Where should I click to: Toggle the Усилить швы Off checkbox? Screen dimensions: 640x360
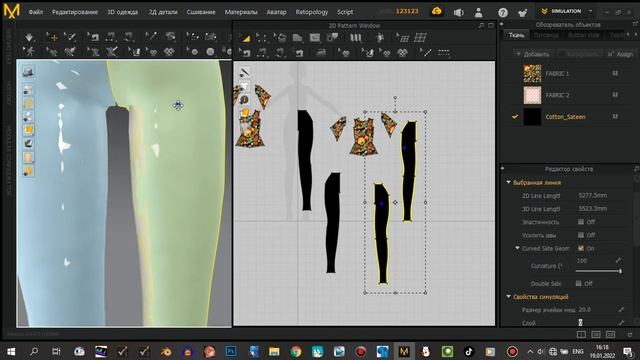[581, 235]
